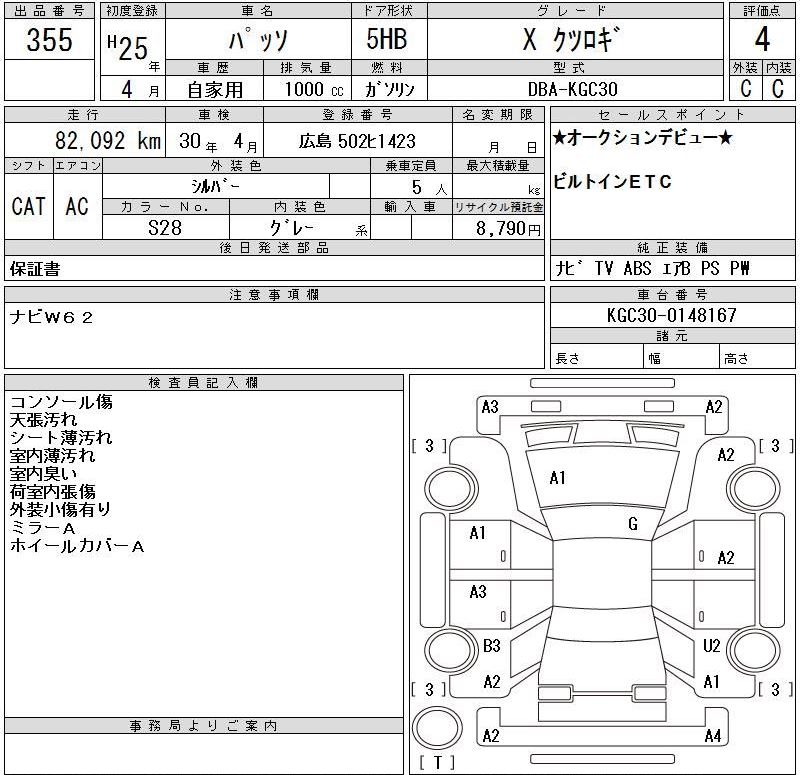Viewport: 800px width, 775px height.
Task: Select the registration number 広島 502ヒ1423
Action: [357, 142]
